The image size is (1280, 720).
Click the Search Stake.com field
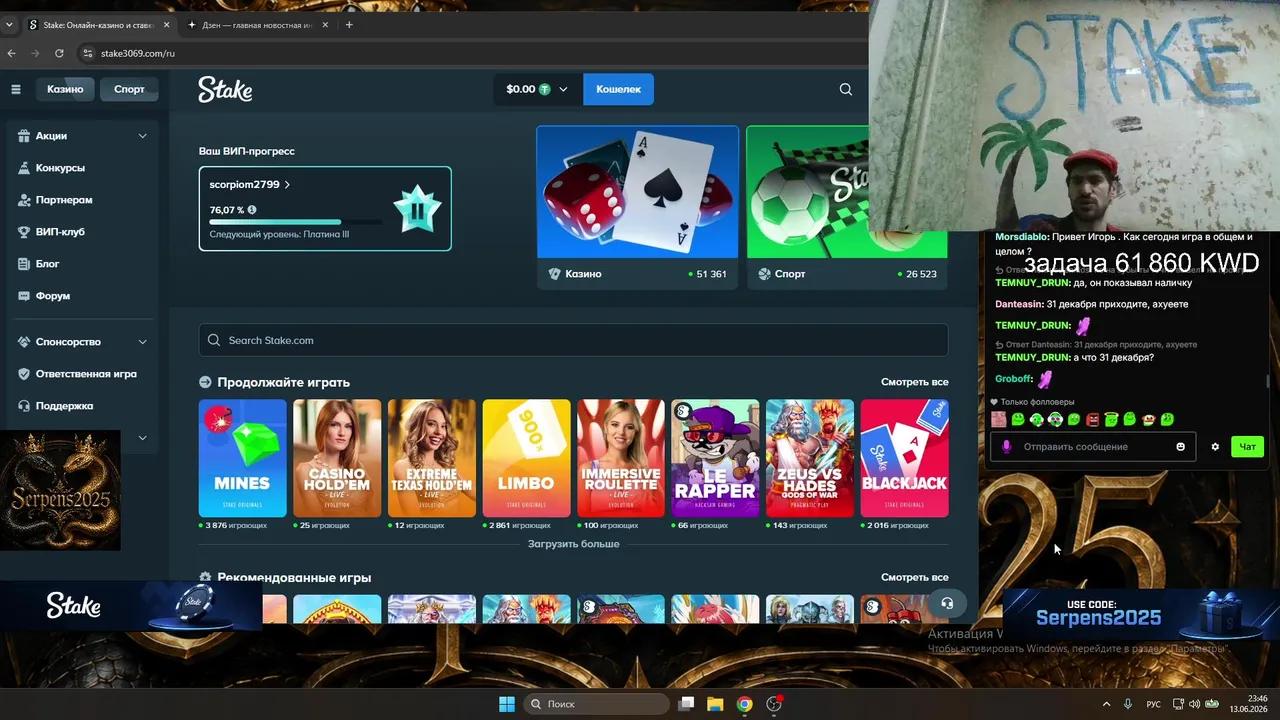pyautogui.click(x=573, y=340)
